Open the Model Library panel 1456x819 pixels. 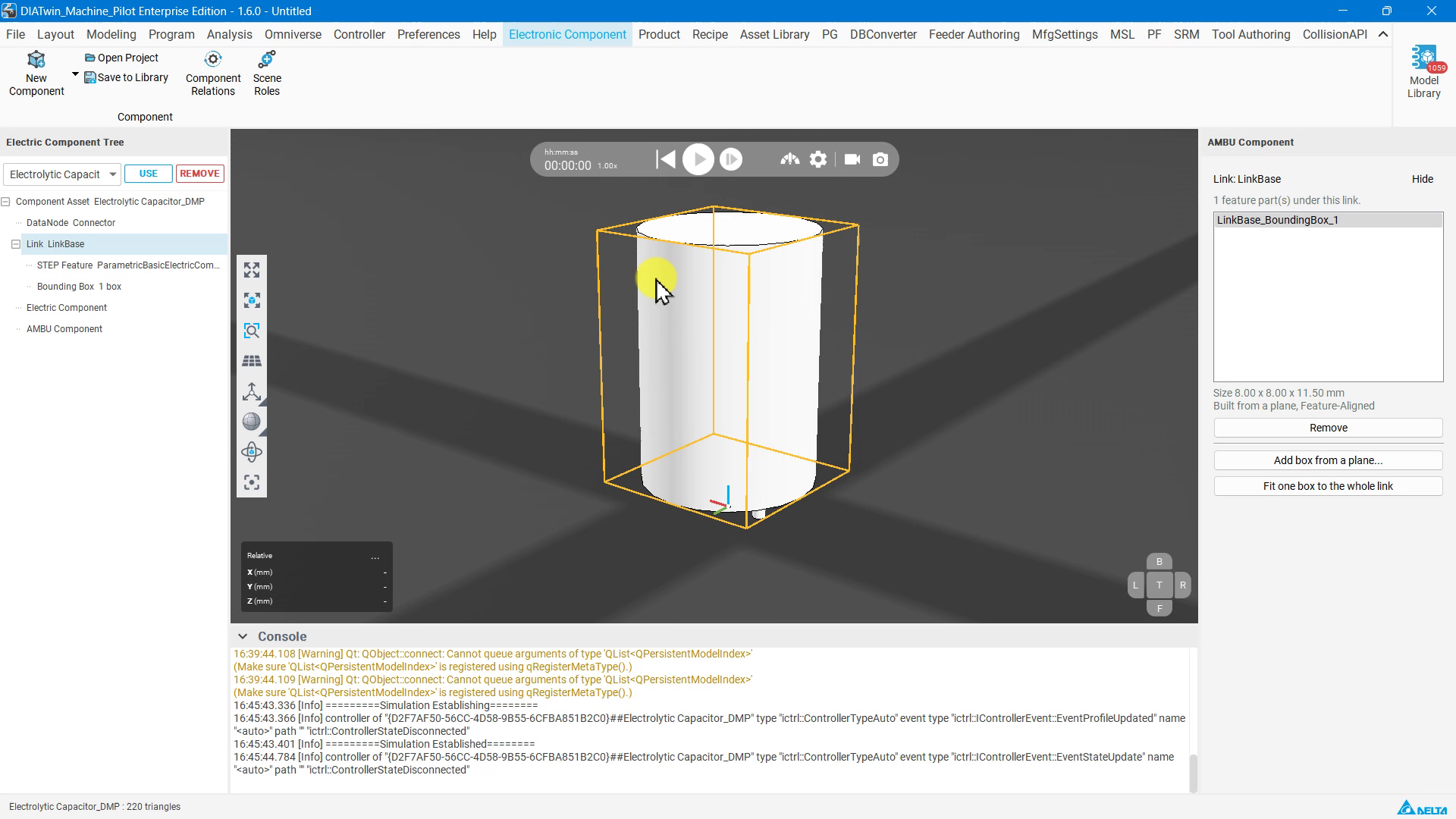point(1423,72)
